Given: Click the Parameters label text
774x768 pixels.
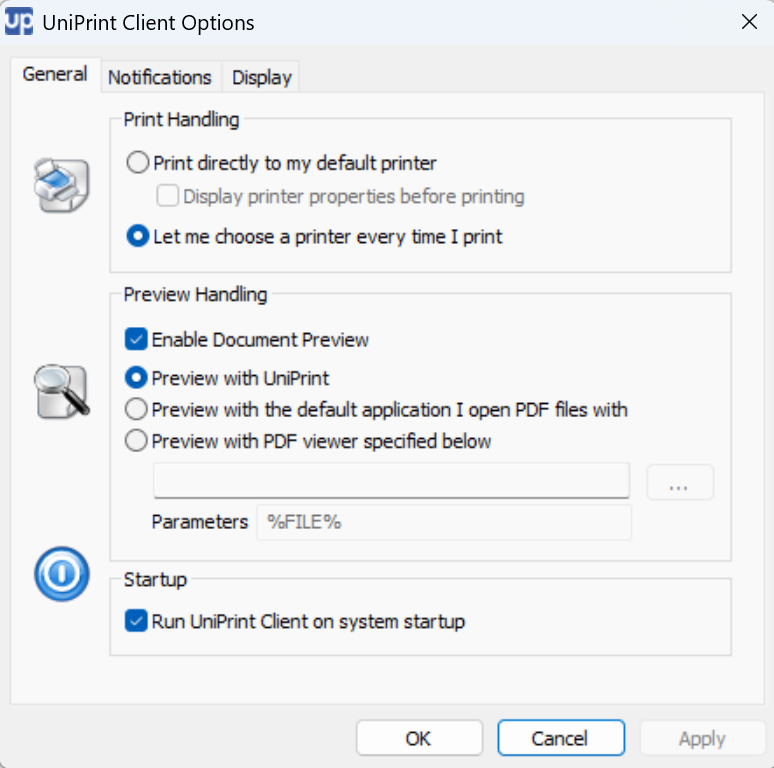Looking at the screenshot, I should click(199, 522).
